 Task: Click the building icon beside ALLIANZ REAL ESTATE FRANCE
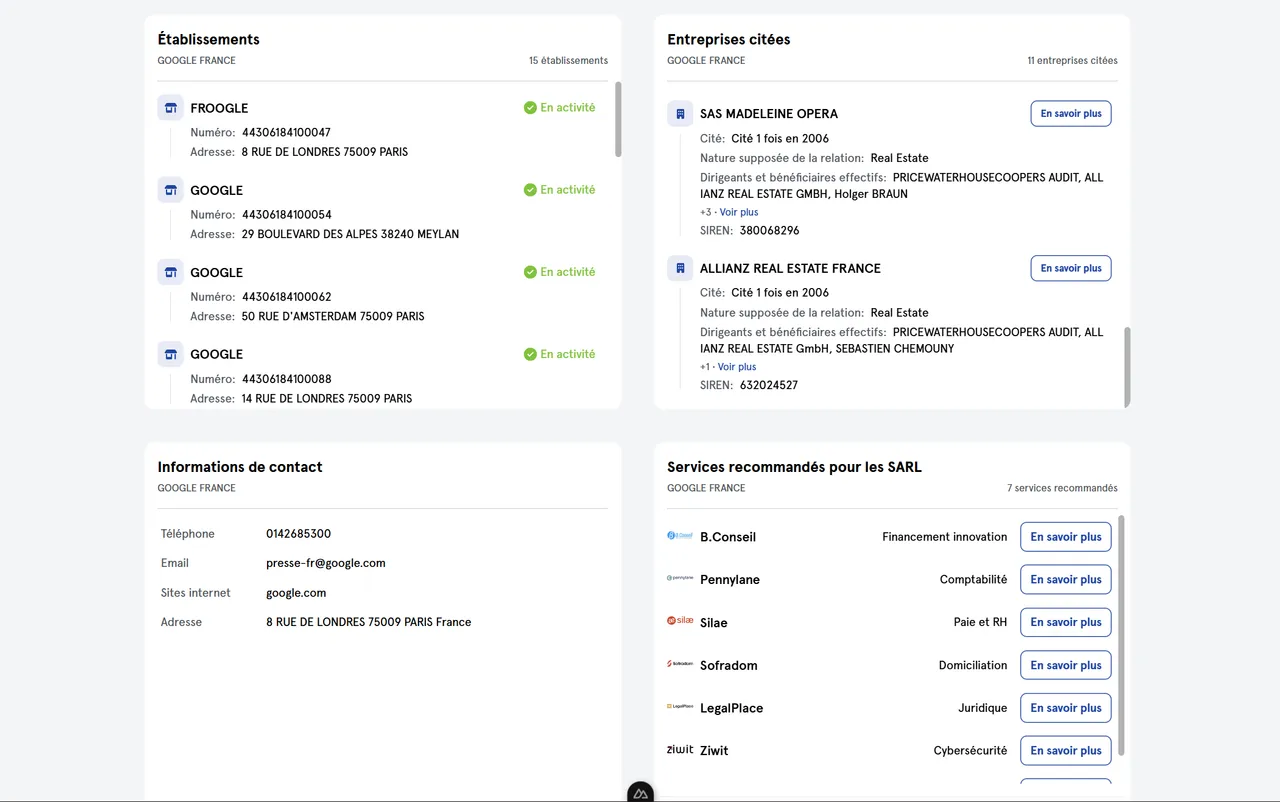tap(680, 268)
